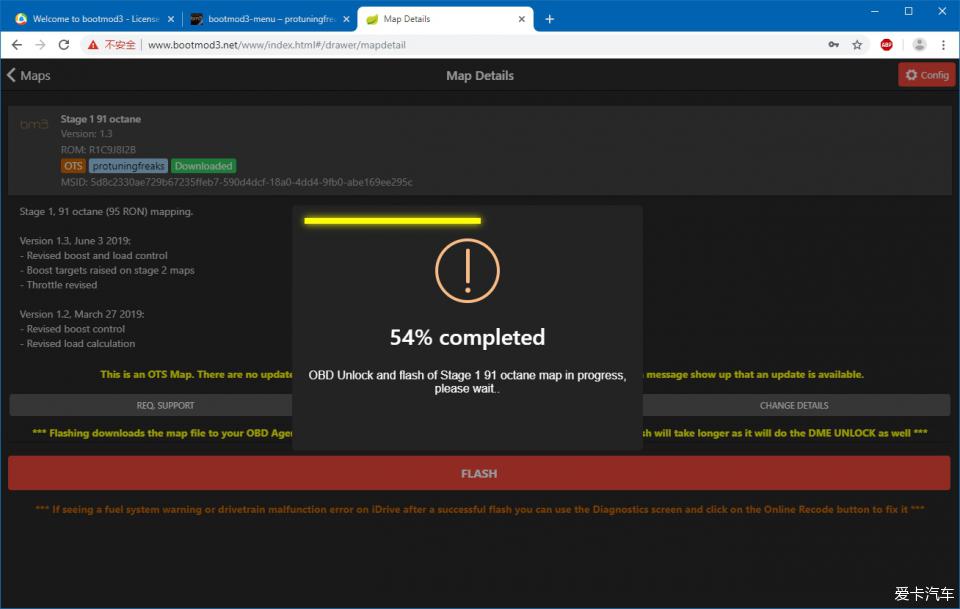Close the bootmod3-menu tab
Screen dimensions: 960x609
pos(346,19)
